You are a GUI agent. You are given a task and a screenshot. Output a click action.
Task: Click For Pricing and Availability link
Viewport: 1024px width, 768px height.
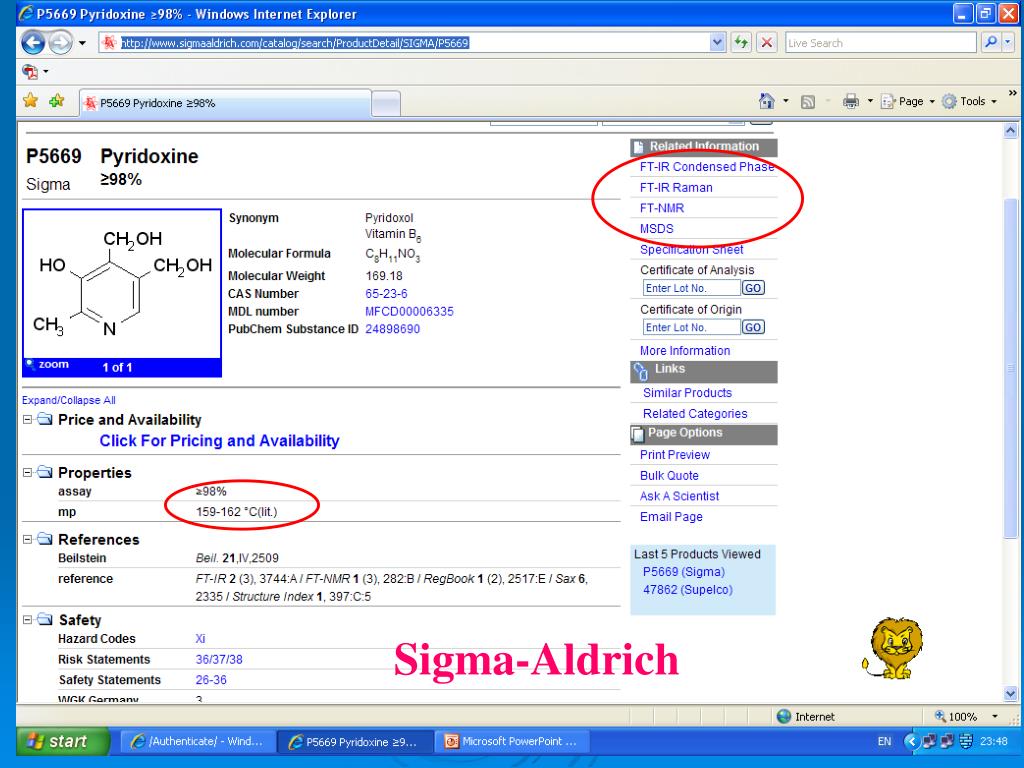[x=219, y=441]
